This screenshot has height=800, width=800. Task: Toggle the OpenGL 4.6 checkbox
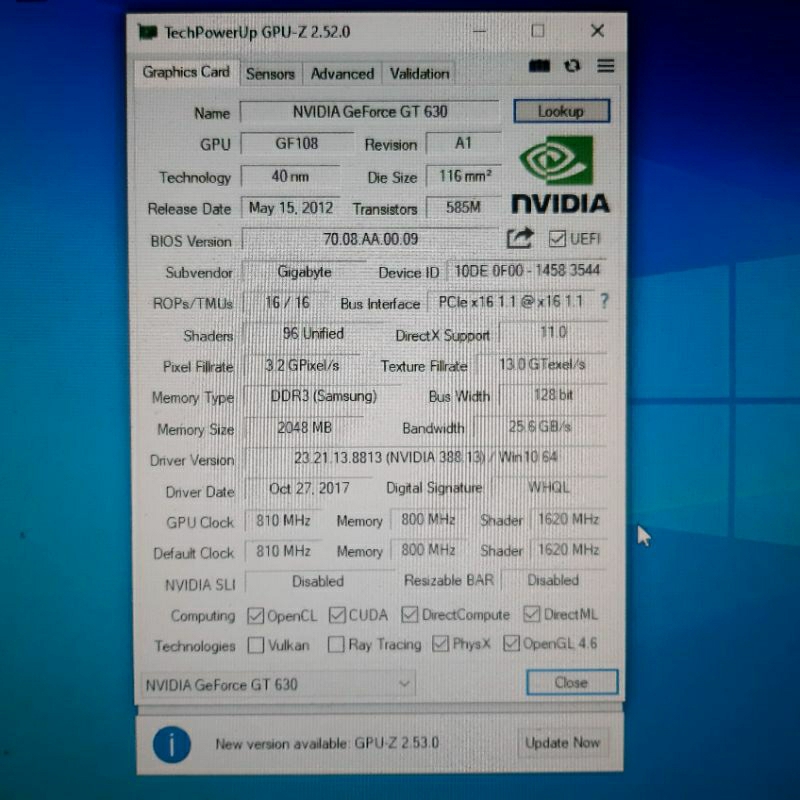(511, 643)
